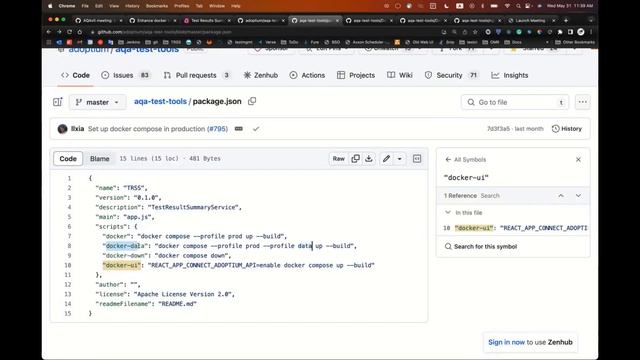Screen dimensions: 640x360
Task: Open the Code repository tab
Action: pos(76,75)
